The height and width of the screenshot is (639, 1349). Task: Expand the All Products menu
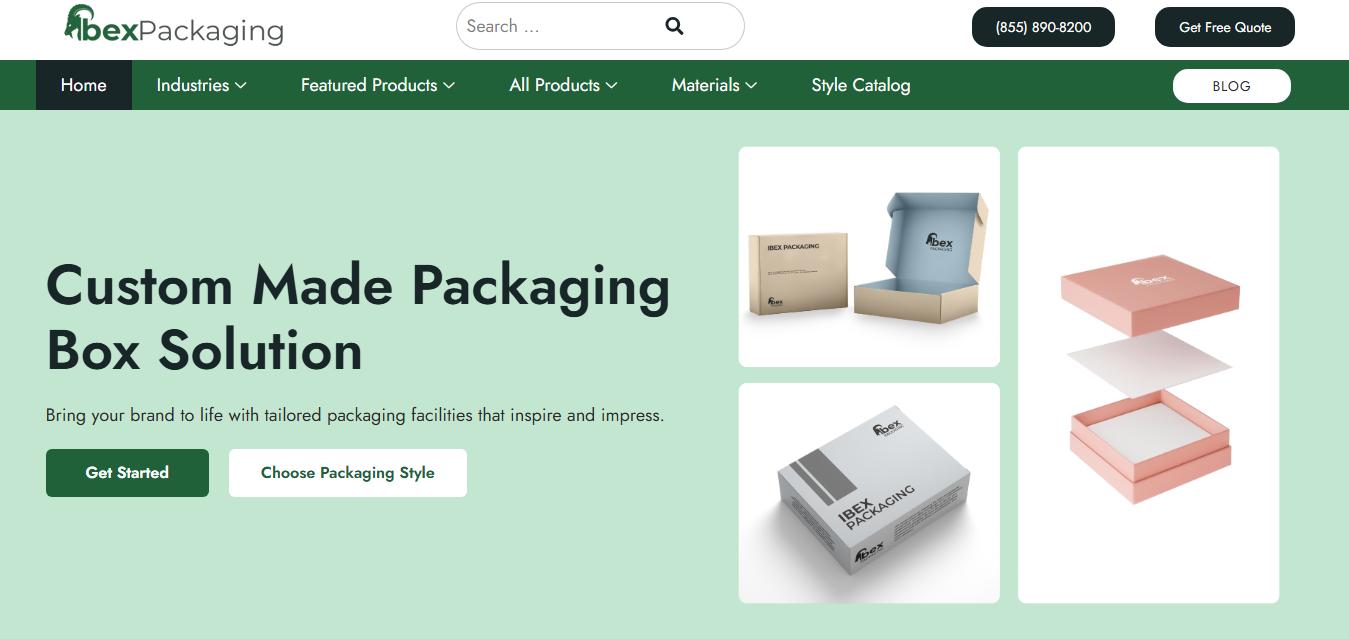coord(563,85)
